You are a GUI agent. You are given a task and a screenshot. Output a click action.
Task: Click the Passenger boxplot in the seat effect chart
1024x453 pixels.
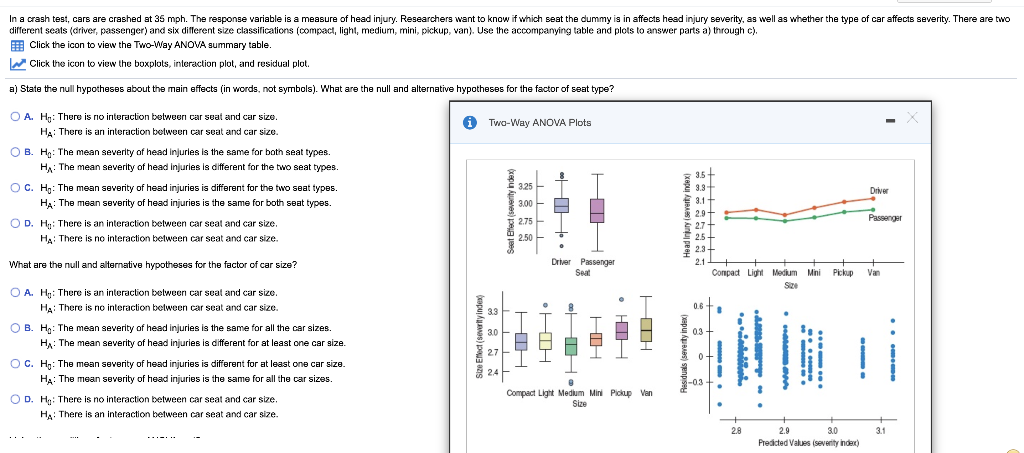pos(597,210)
